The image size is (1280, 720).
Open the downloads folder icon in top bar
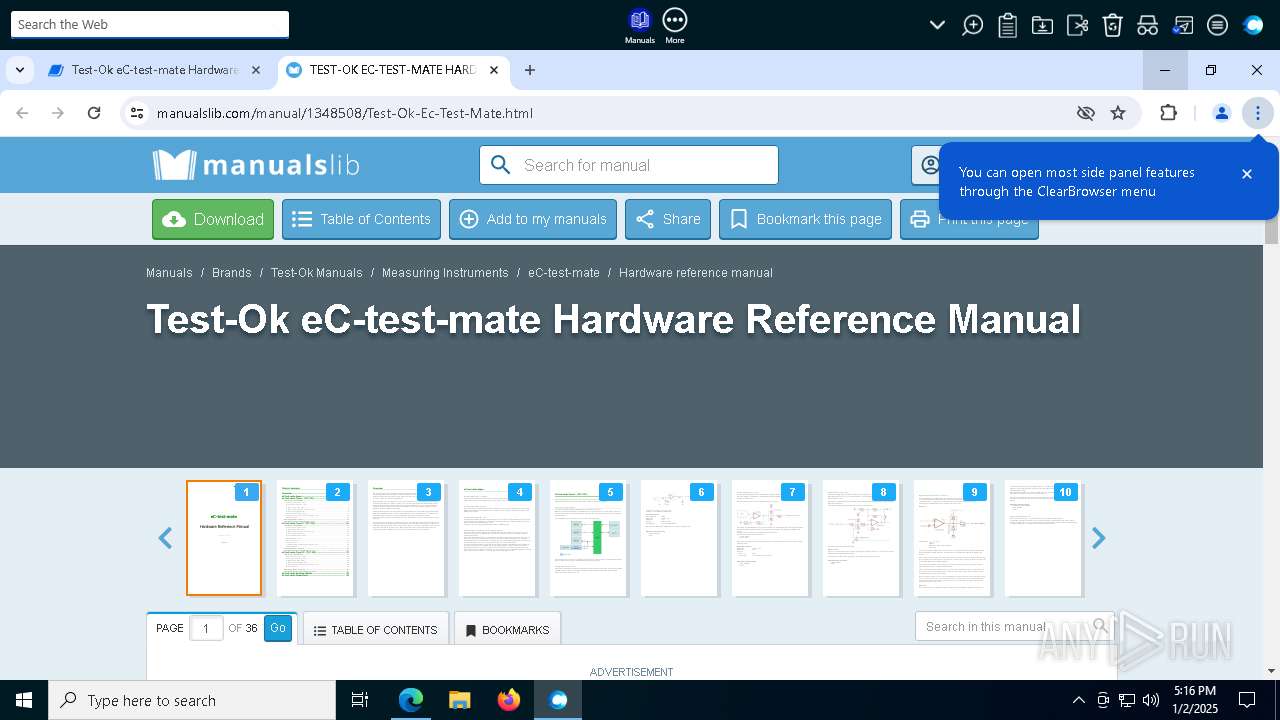tap(1042, 25)
